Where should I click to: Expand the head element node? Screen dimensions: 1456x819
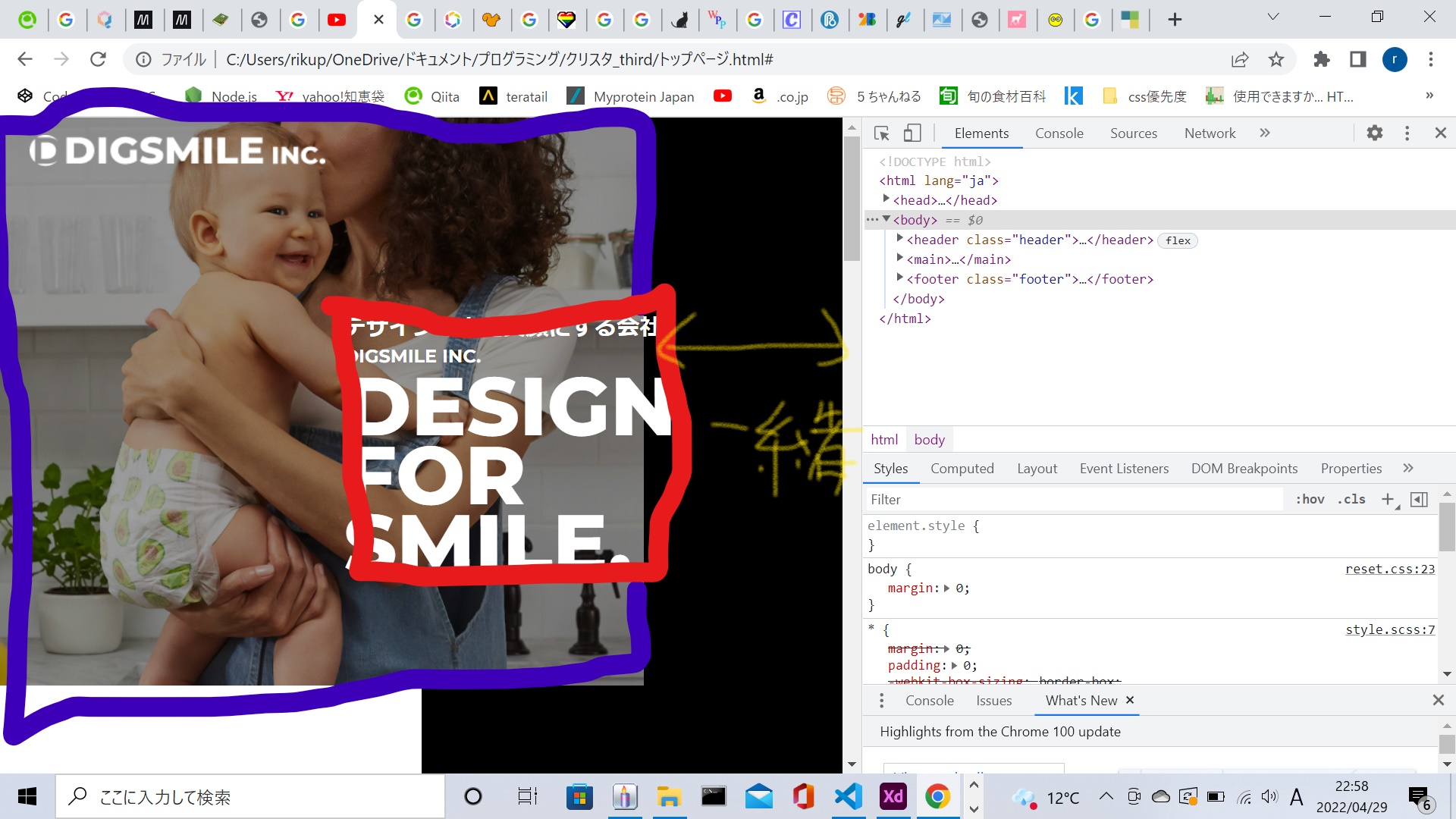click(x=886, y=199)
